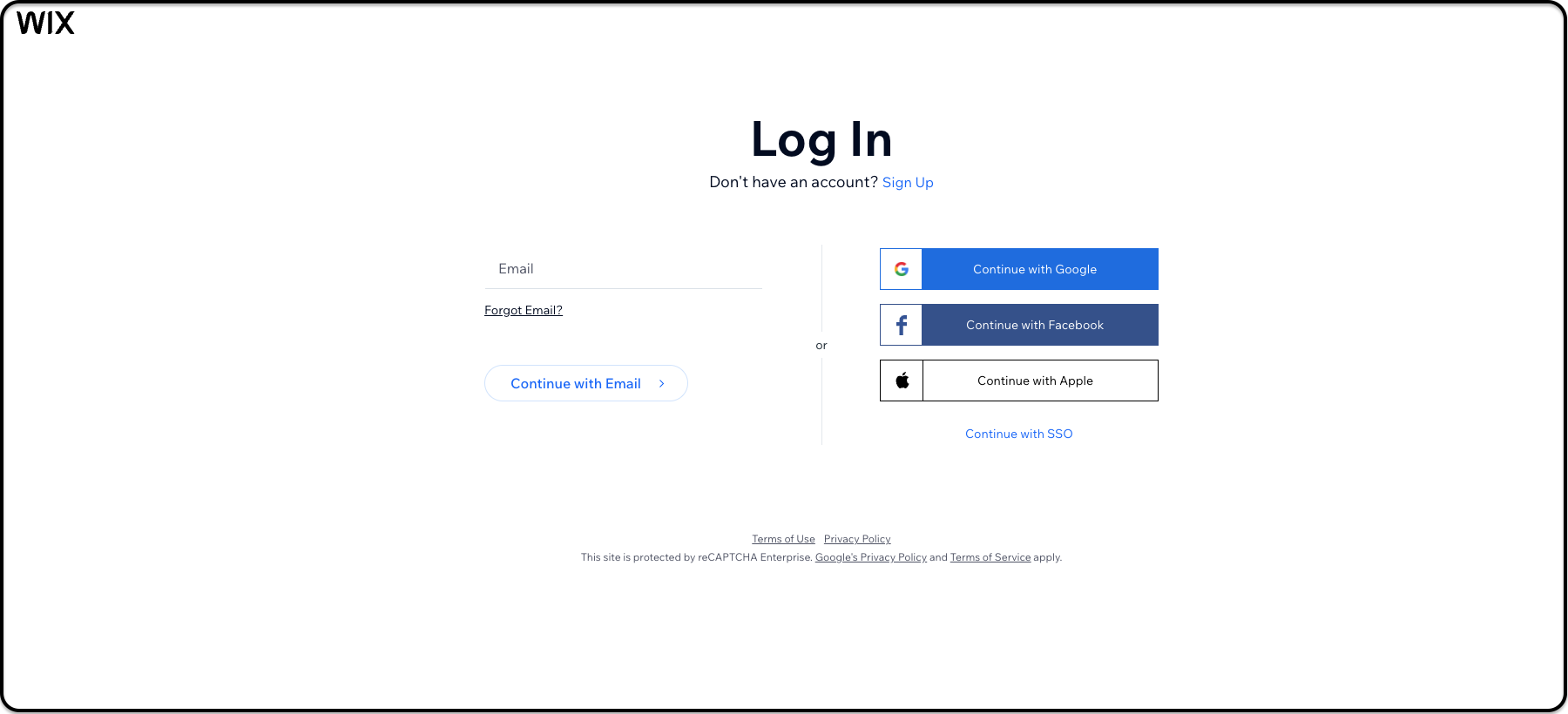Open Wix Privacy Policy link
Viewport: 1568px width, 714px height.
click(x=857, y=539)
